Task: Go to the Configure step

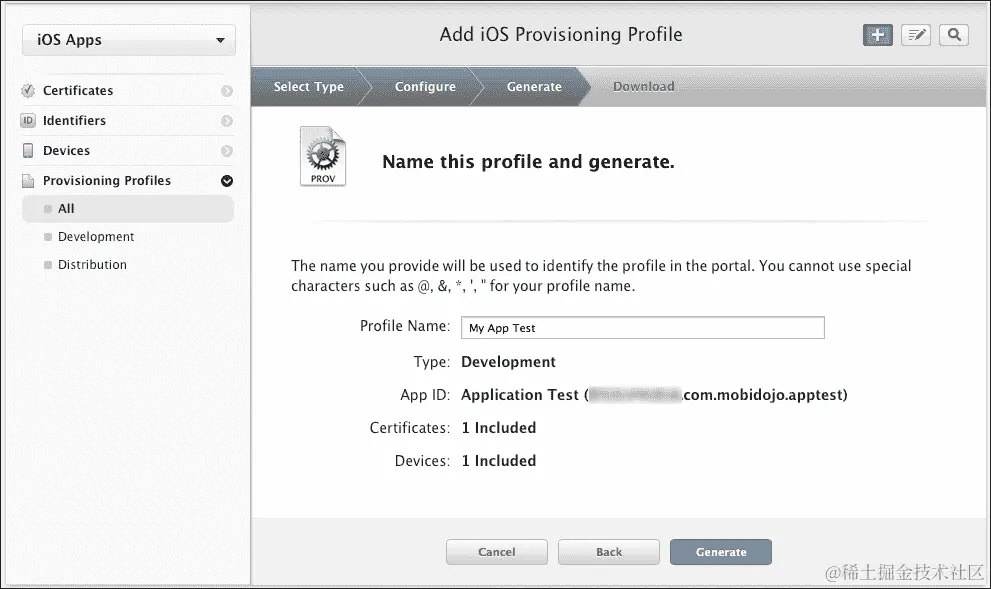Action: click(x=425, y=87)
